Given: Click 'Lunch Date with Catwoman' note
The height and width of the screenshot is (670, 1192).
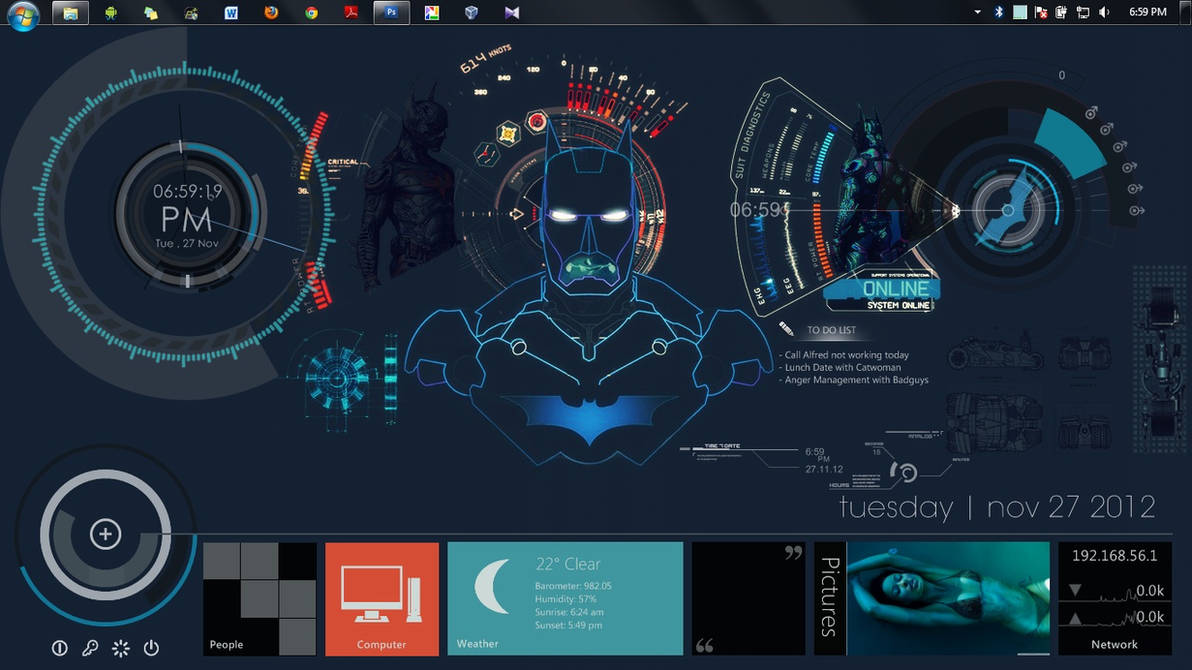Looking at the screenshot, I should 840,367.
